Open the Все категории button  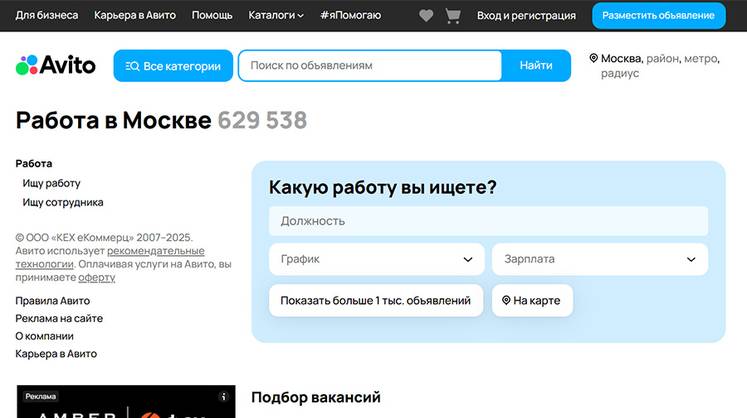pyautogui.click(x=173, y=66)
